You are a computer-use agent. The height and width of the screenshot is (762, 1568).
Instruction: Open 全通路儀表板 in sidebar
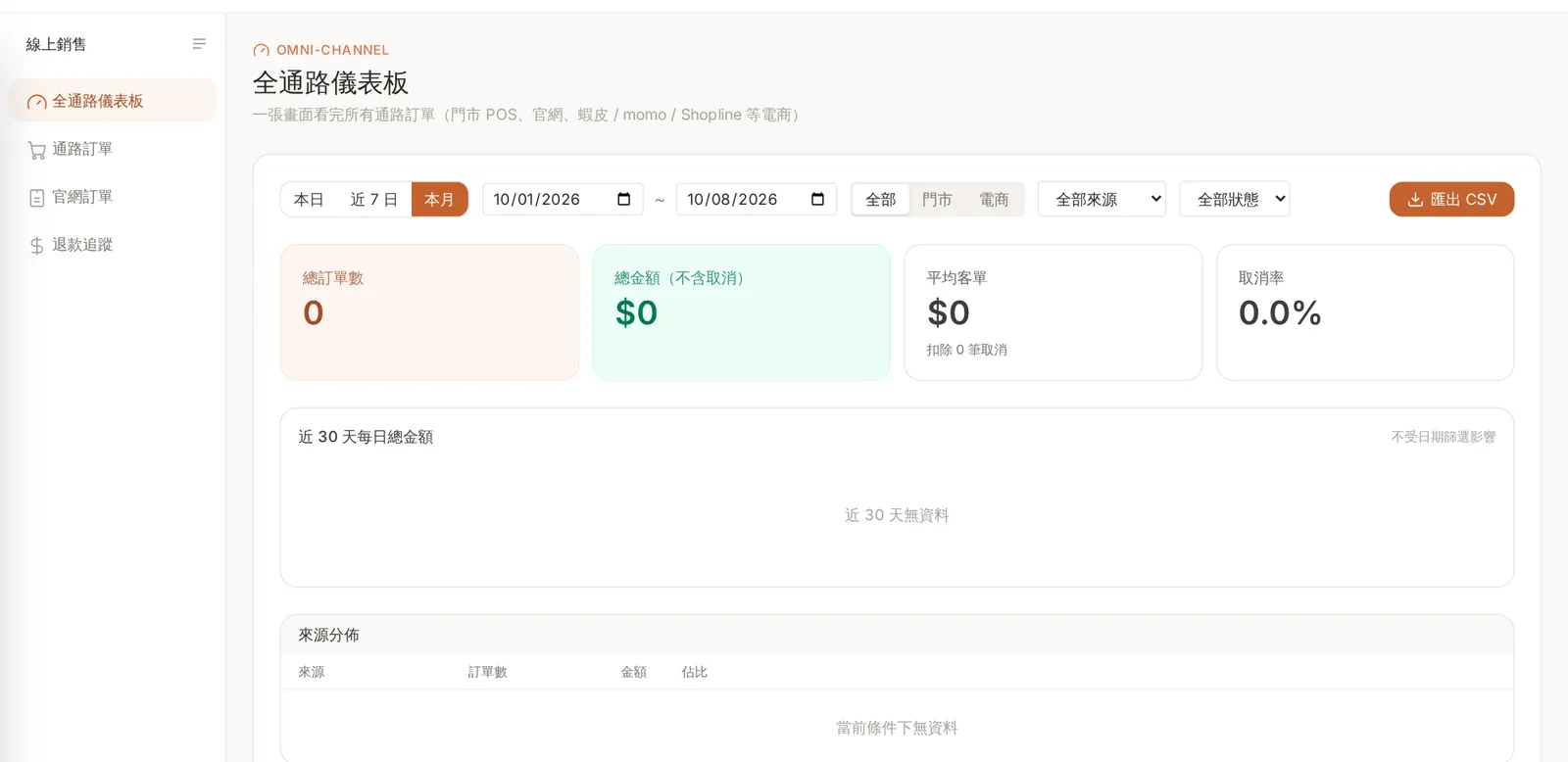coord(113,101)
